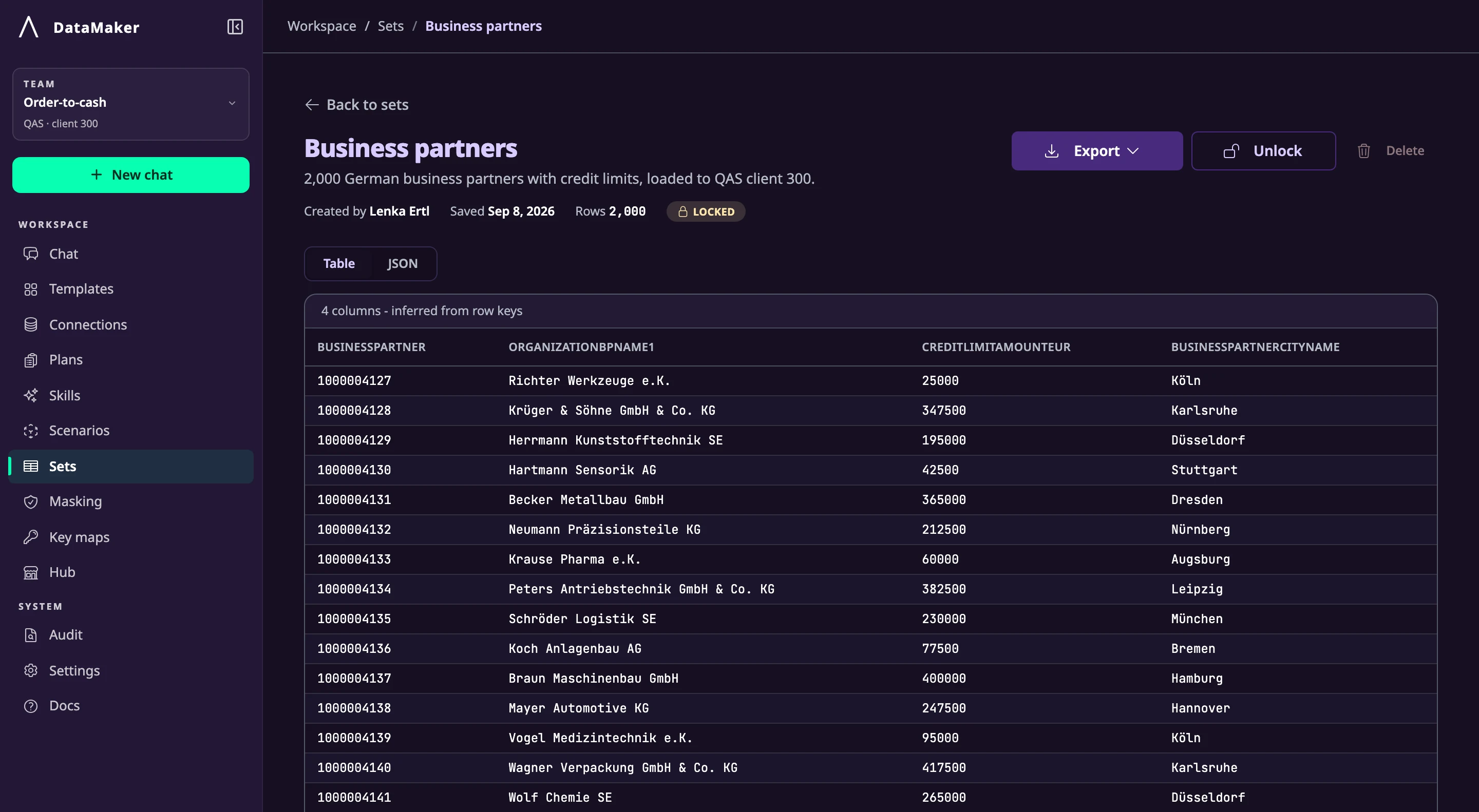The width and height of the screenshot is (1479, 812).
Task: Open Plans clipboard icon
Action: [31, 360]
